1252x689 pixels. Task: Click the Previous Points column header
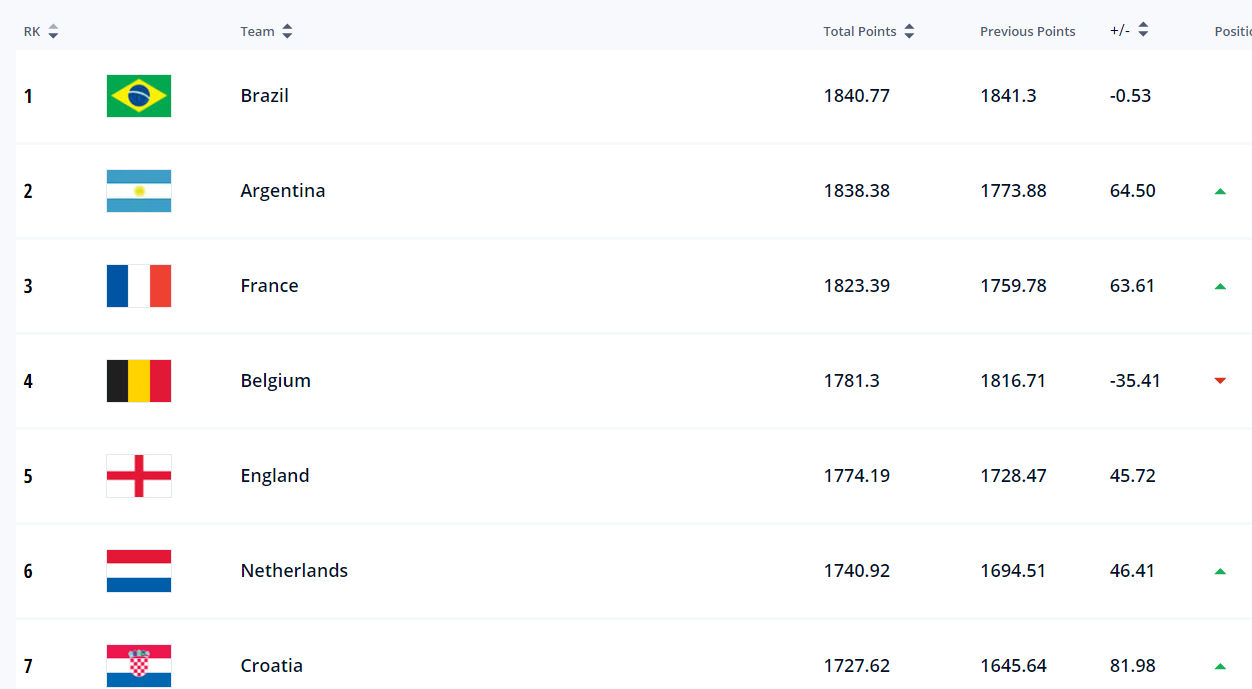click(x=1027, y=32)
